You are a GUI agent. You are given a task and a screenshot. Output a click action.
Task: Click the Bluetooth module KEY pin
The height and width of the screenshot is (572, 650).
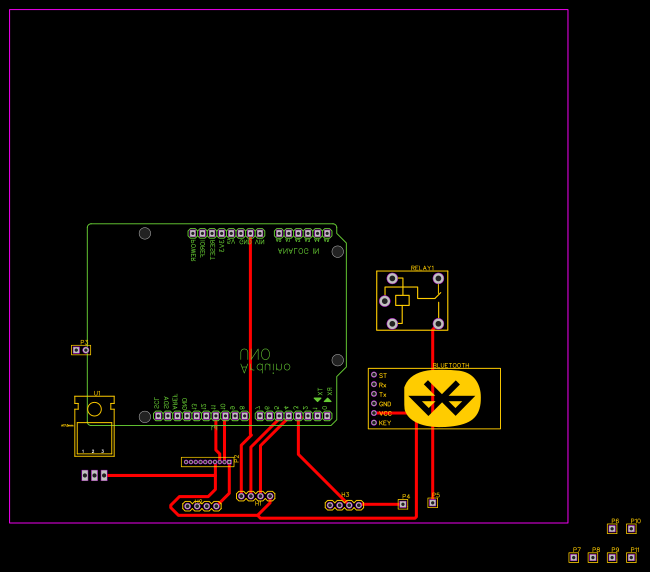375,423
